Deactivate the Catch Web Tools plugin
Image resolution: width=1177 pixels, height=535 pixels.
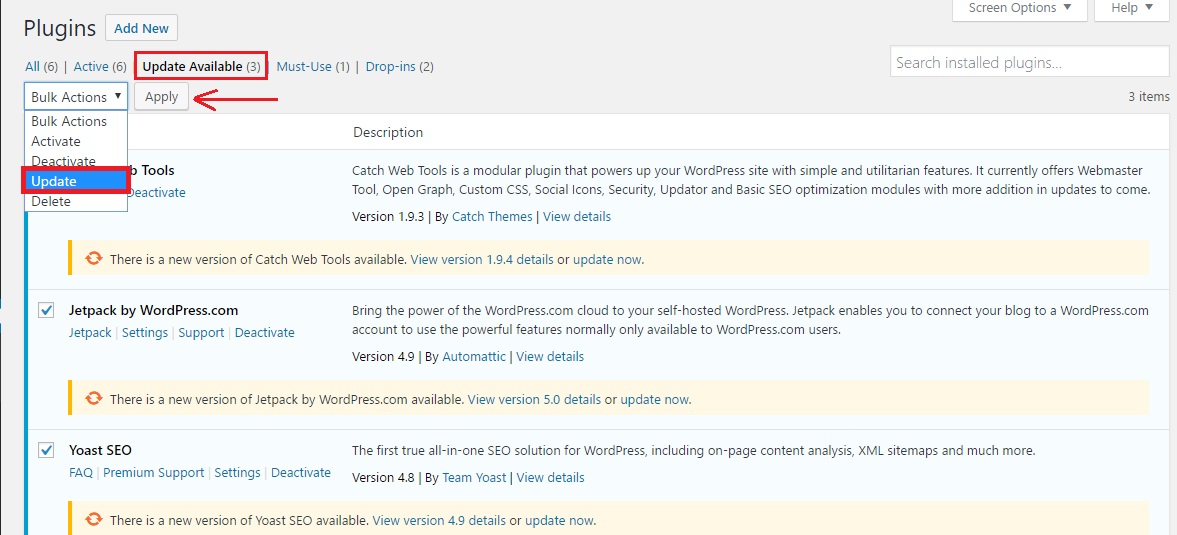pos(155,192)
